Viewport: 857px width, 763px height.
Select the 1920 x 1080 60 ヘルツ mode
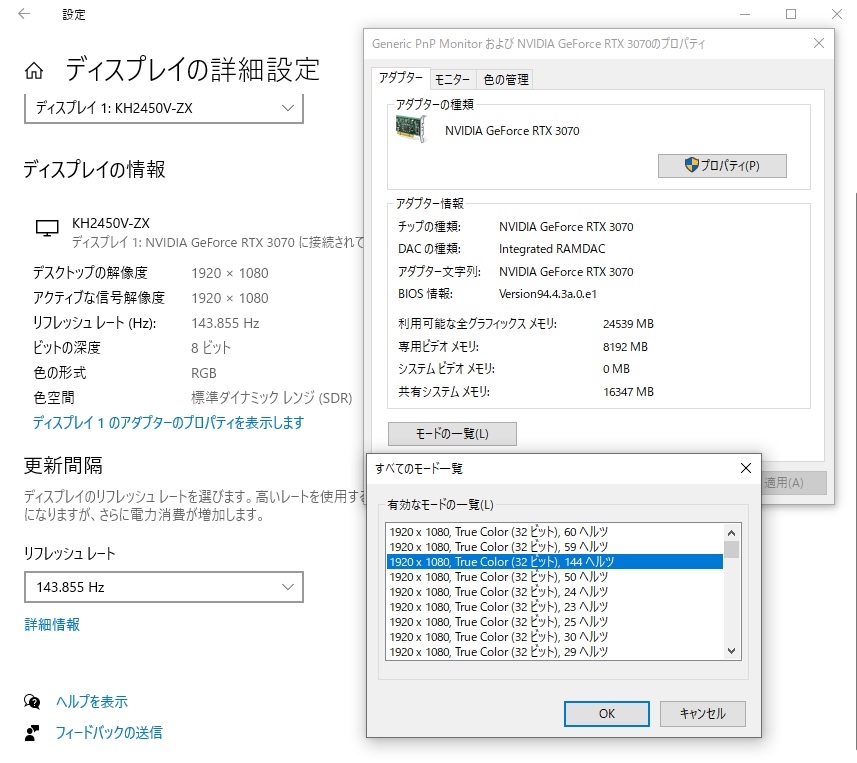point(555,532)
